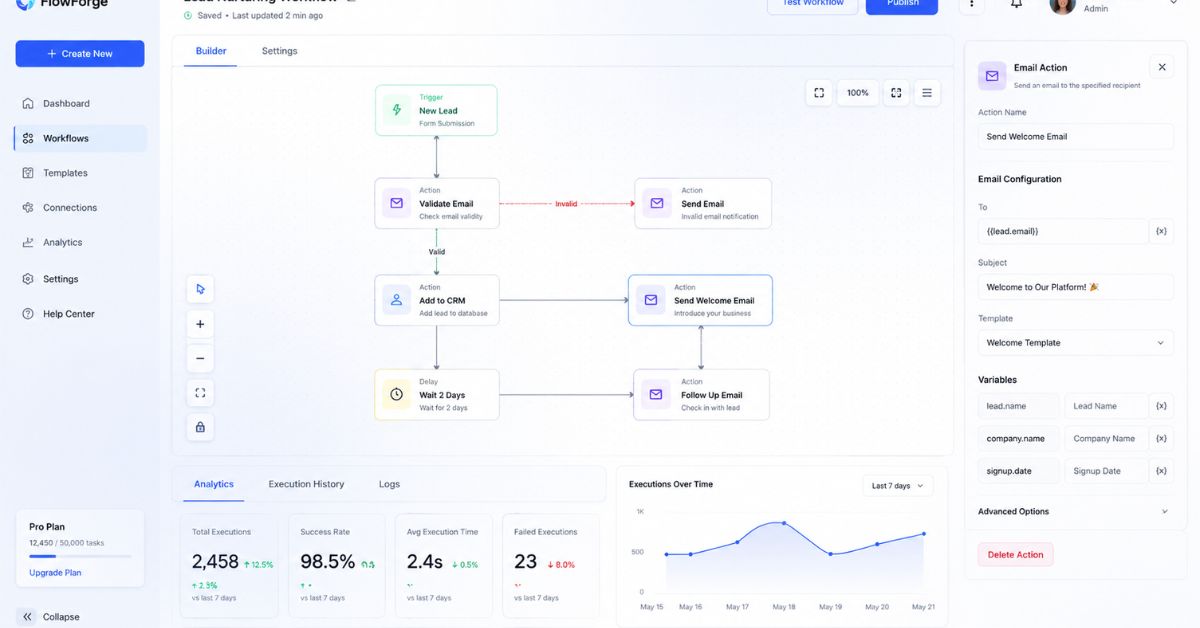
Task: Switch to the Settings tab beside Builder
Action: click(x=279, y=51)
